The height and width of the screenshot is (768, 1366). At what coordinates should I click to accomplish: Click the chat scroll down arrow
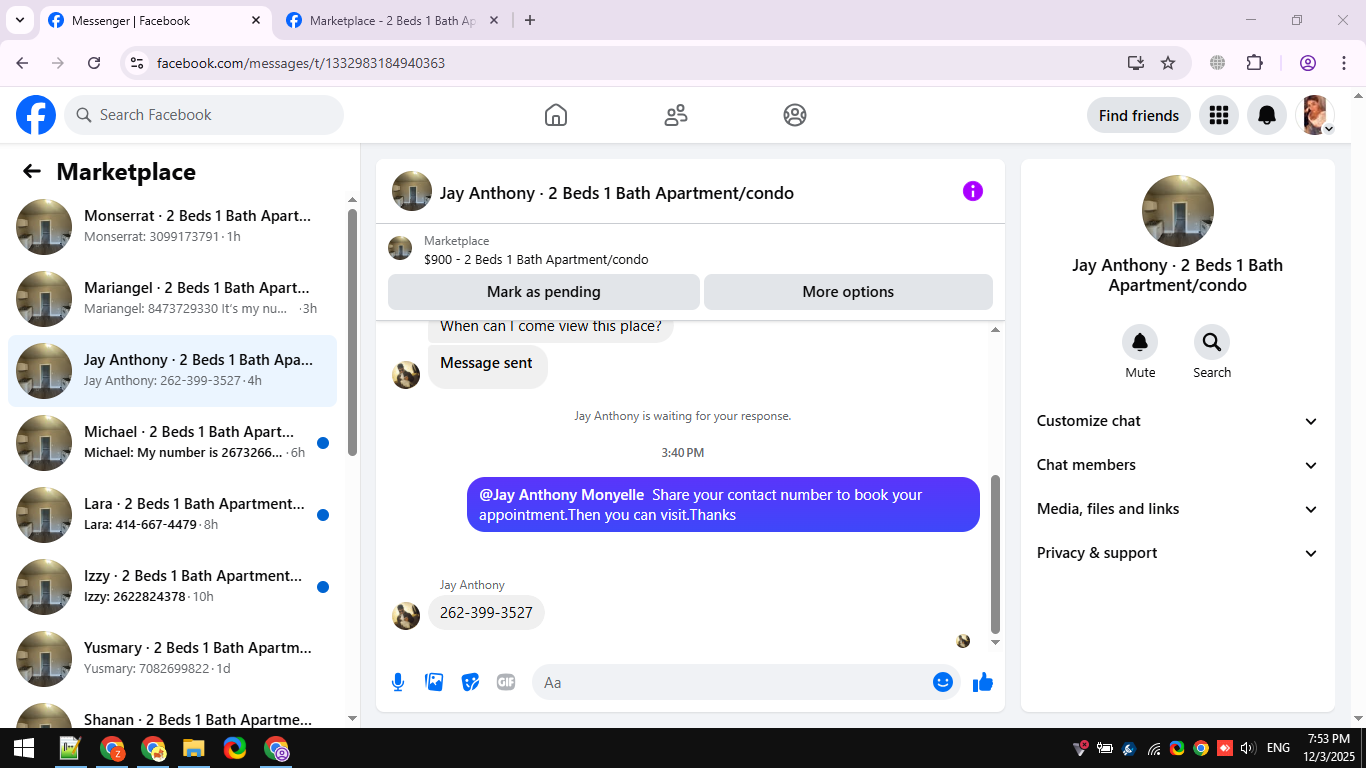[x=995, y=642]
